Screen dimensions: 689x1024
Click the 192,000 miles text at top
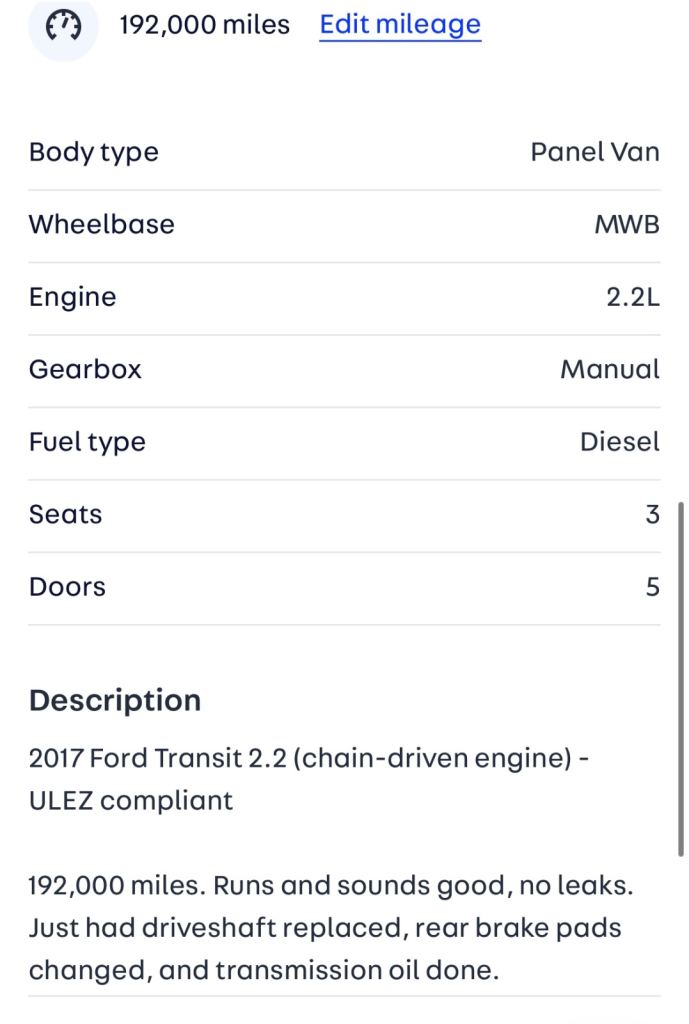click(204, 25)
